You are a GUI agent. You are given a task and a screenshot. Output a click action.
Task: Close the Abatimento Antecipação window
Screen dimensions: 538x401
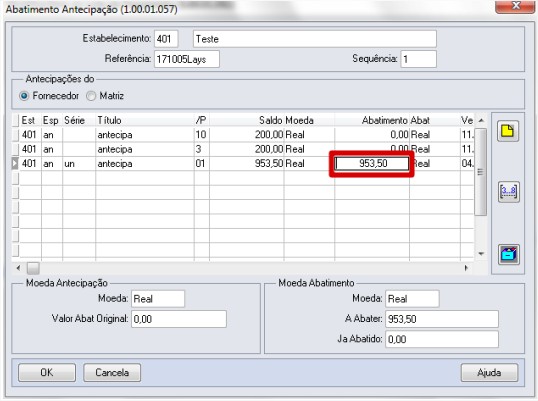515,6
